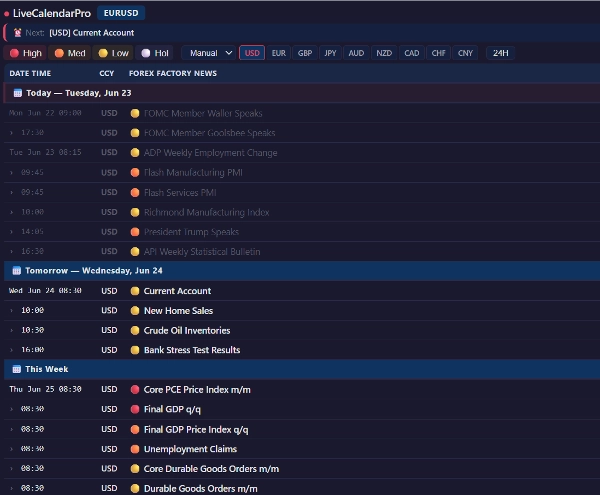Select the Tomorrow — Wednesday, Jun 24 header

(302, 271)
